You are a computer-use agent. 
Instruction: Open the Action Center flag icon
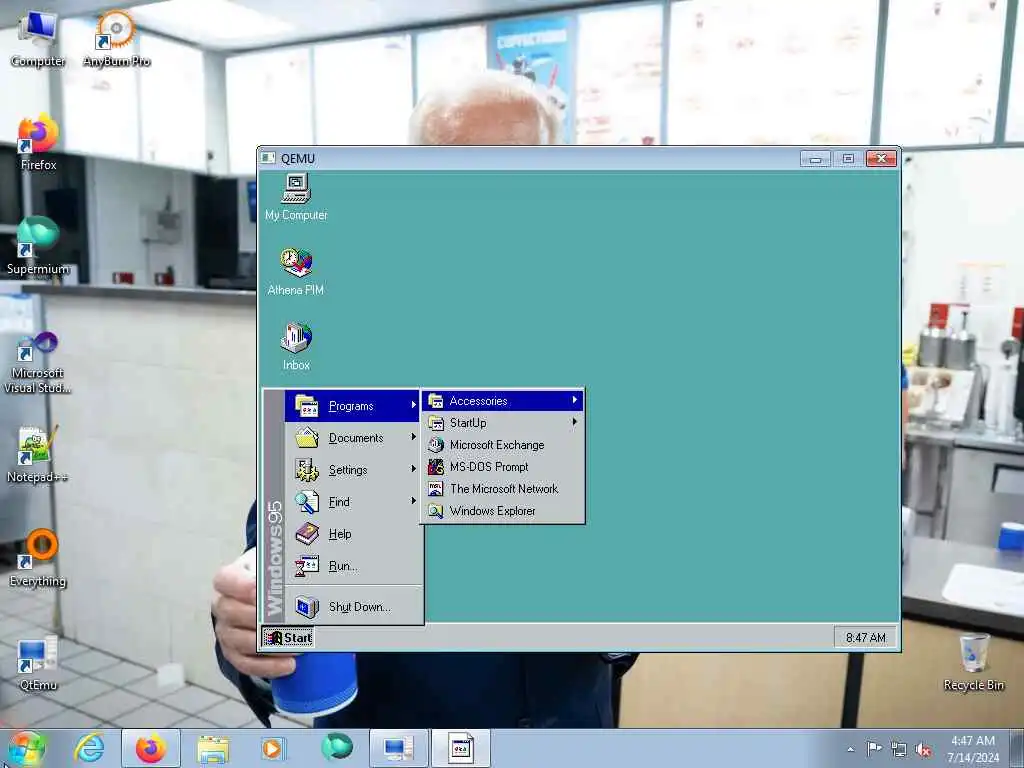tap(874, 749)
